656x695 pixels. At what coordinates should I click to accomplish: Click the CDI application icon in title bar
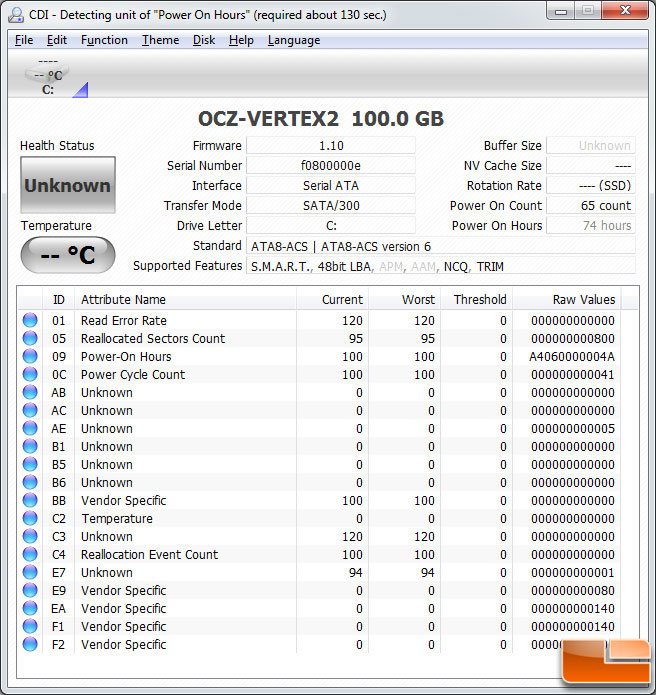(16, 15)
